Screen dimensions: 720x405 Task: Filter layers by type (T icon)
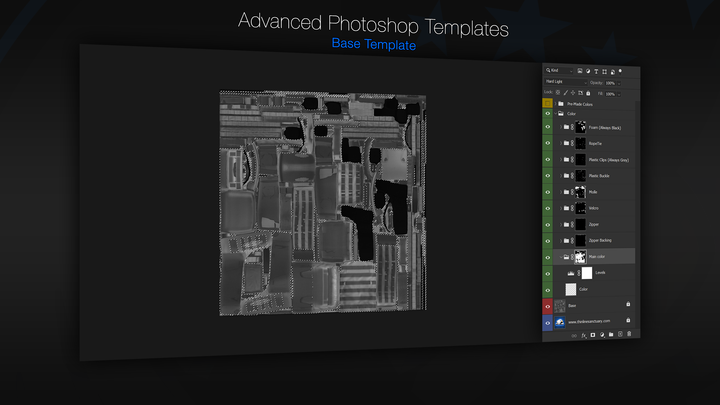596,71
